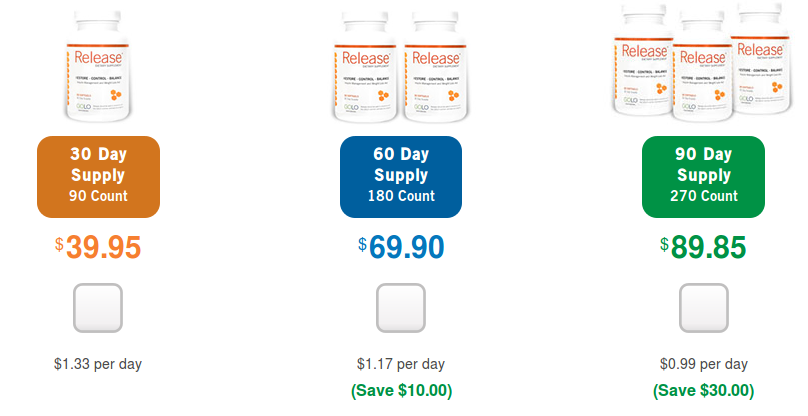Select the two Release bottles image
The height and width of the screenshot is (416, 808).
click(401, 66)
